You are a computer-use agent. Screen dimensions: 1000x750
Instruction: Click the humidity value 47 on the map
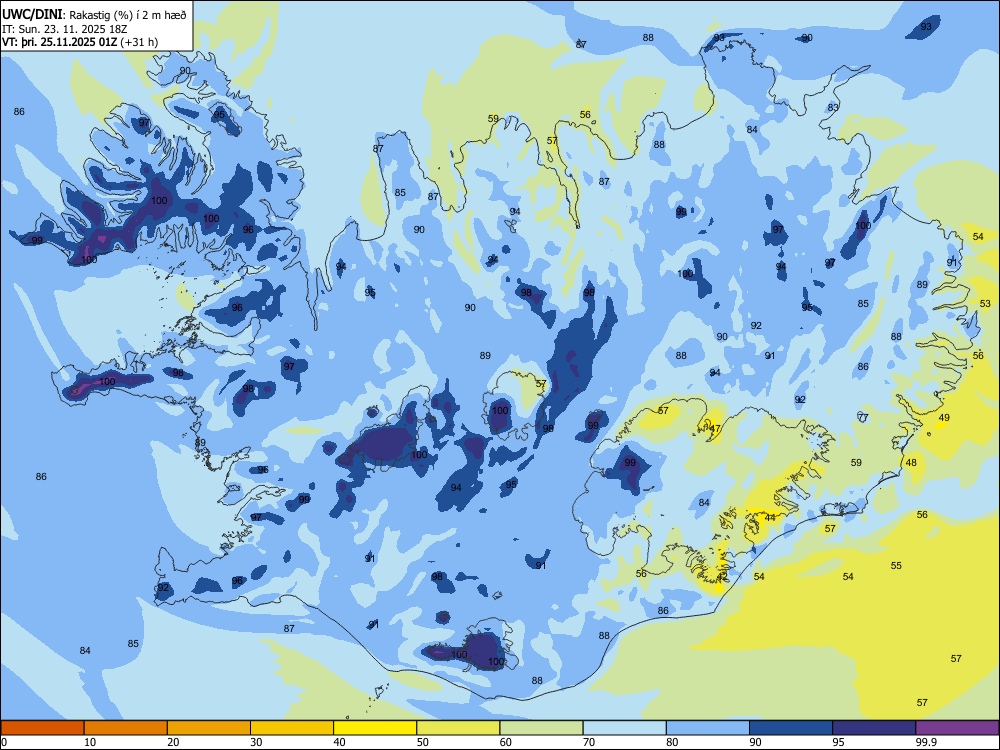(715, 429)
